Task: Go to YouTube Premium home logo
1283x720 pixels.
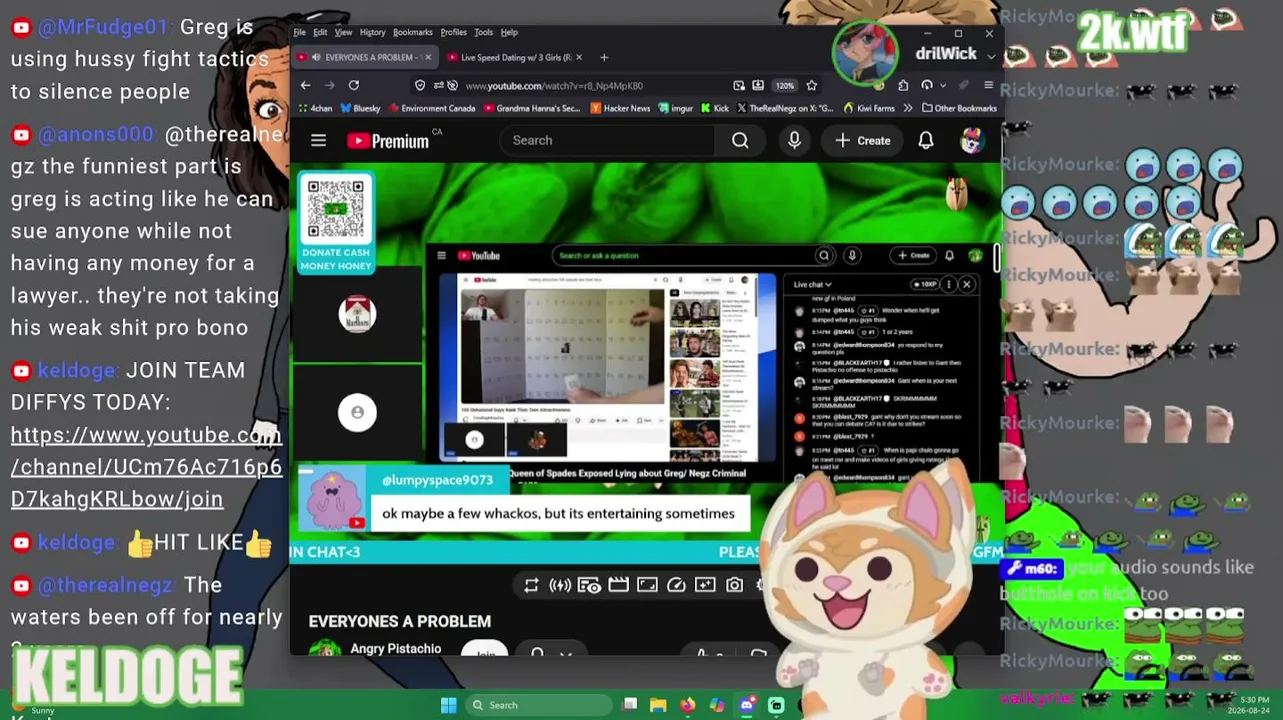Action: click(x=388, y=141)
